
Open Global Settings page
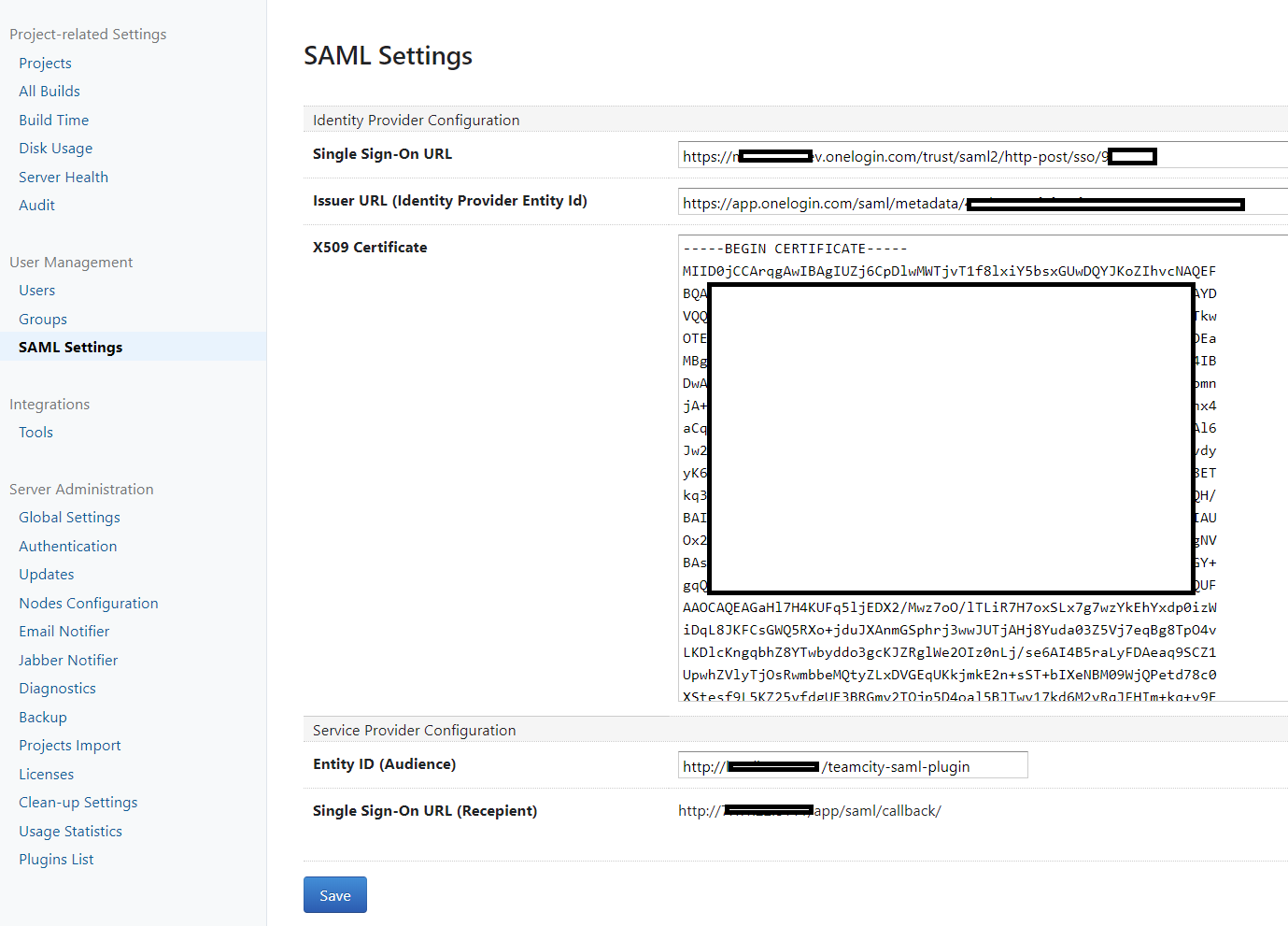tap(70, 518)
